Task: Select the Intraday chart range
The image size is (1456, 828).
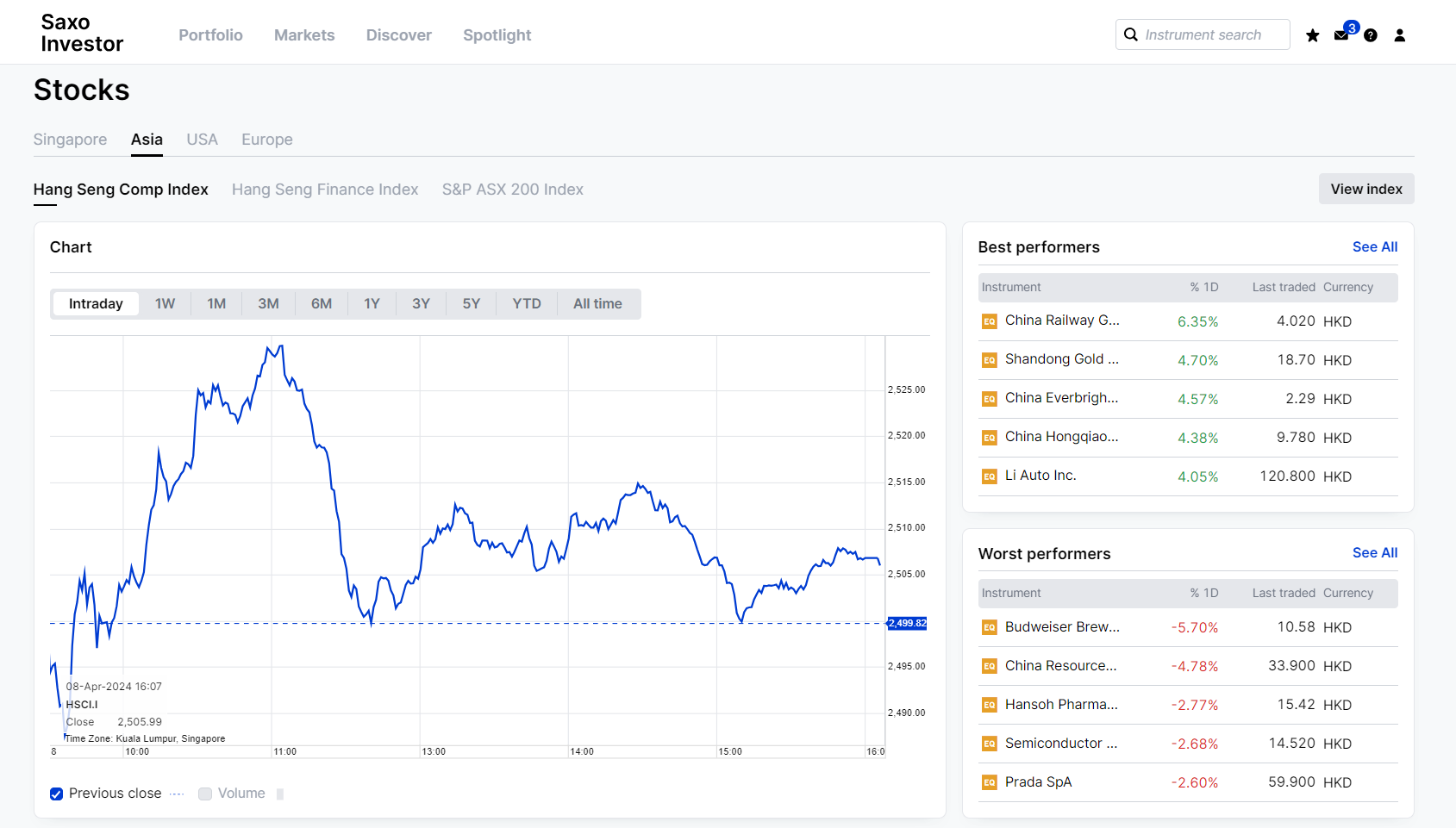Action: coord(96,304)
